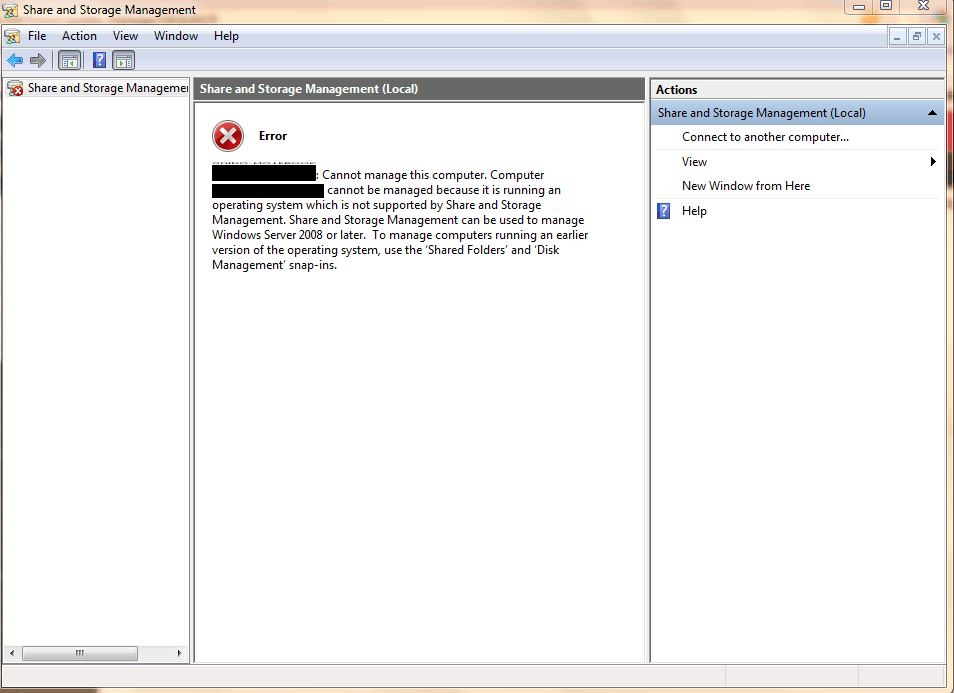Open the Action menu

tap(79, 36)
